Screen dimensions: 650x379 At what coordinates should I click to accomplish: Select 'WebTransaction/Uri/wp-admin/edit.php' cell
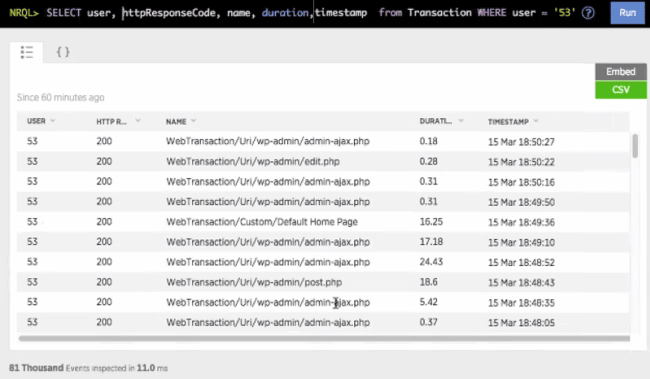pyautogui.click(x=253, y=161)
